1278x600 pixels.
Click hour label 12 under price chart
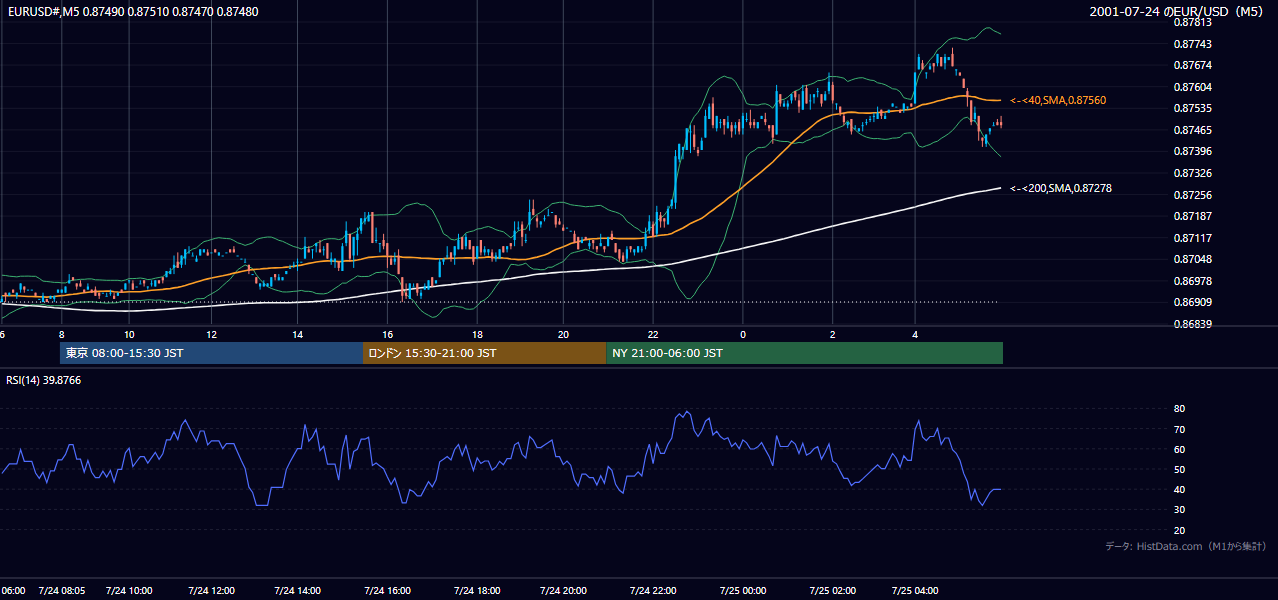tap(212, 335)
